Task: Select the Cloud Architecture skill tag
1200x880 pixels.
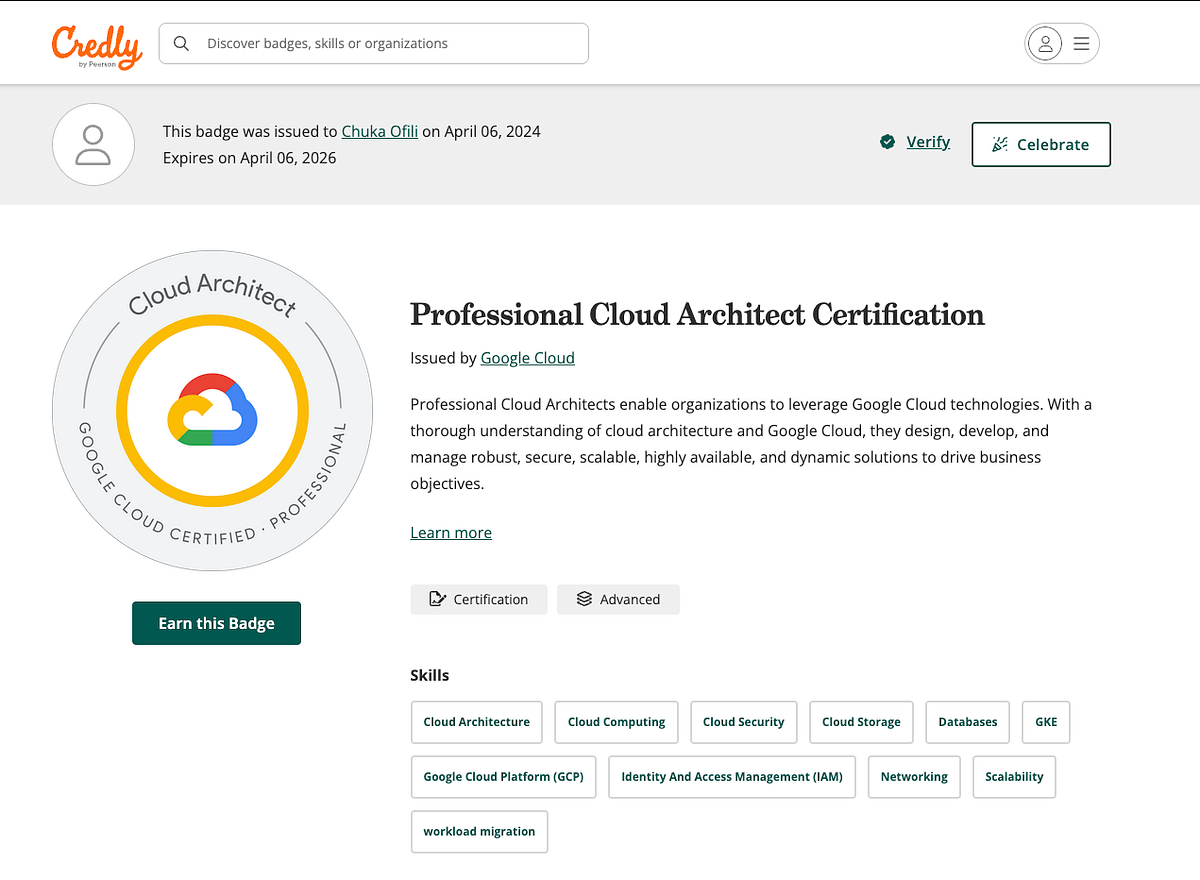Action: [477, 722]
